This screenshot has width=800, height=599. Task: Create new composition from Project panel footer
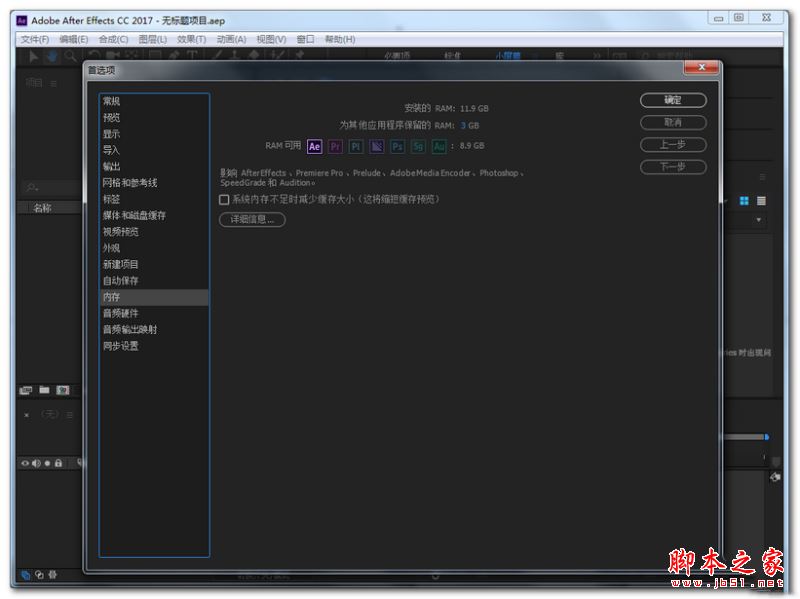(63, 390)
